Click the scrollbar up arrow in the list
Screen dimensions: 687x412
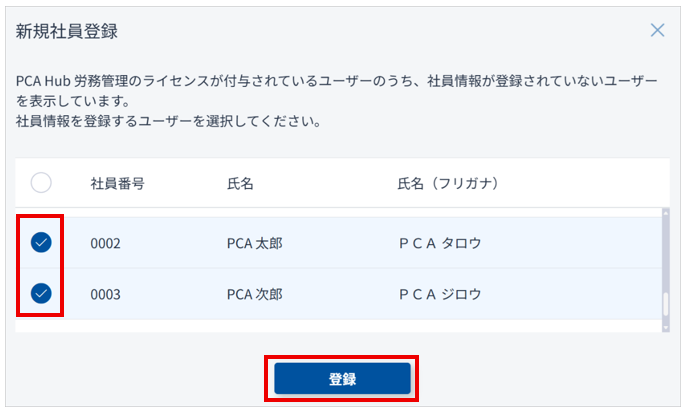665,213
